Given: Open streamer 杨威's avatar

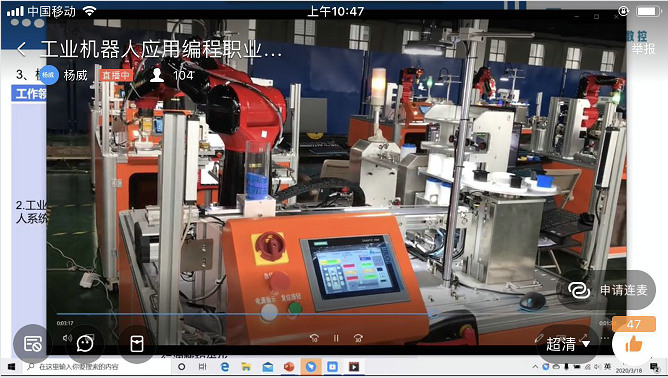Looking at the screenshot, I should [49, 75].
